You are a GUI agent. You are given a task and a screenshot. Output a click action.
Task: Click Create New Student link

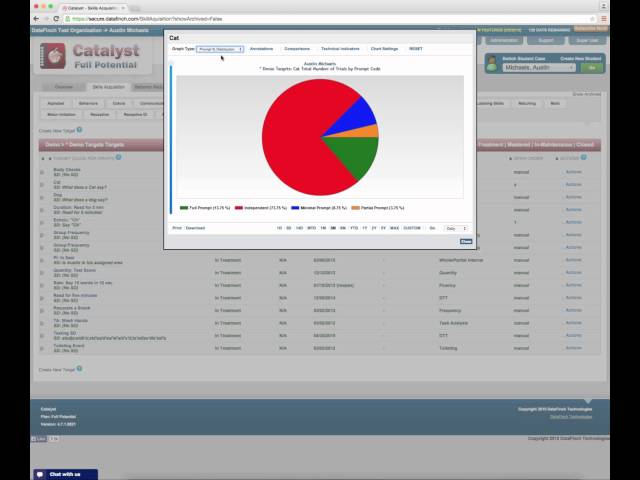pyautogui.click(x=580, y=59)
